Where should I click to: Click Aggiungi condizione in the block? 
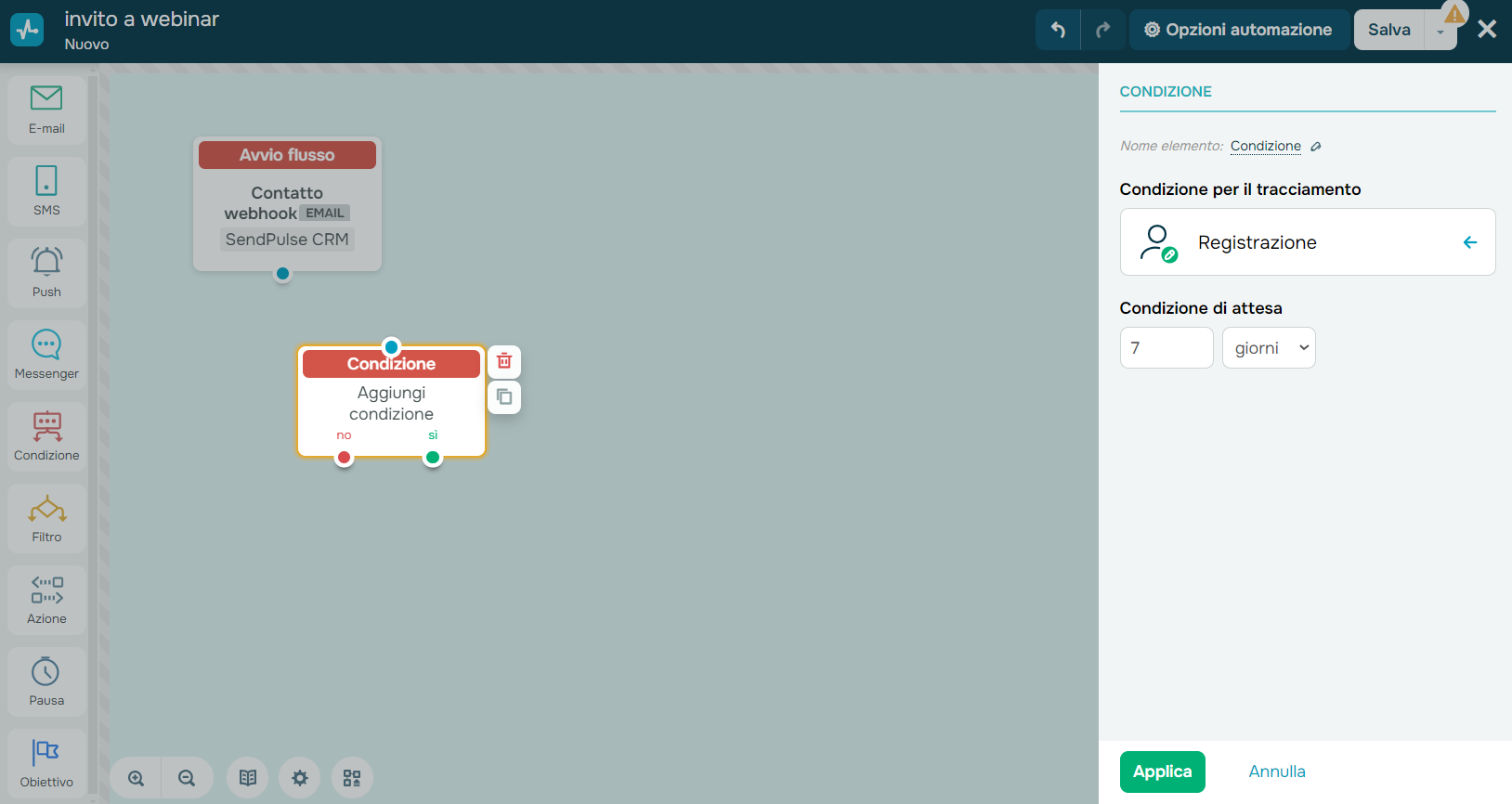tap(391, 404)
